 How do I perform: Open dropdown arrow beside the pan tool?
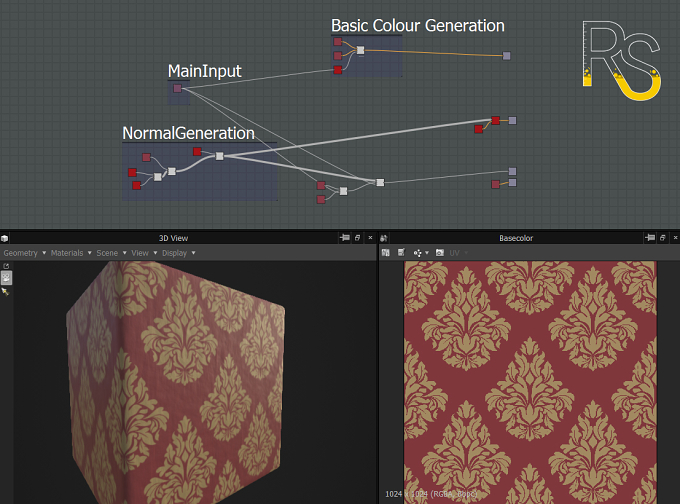[x=427, y=252]
